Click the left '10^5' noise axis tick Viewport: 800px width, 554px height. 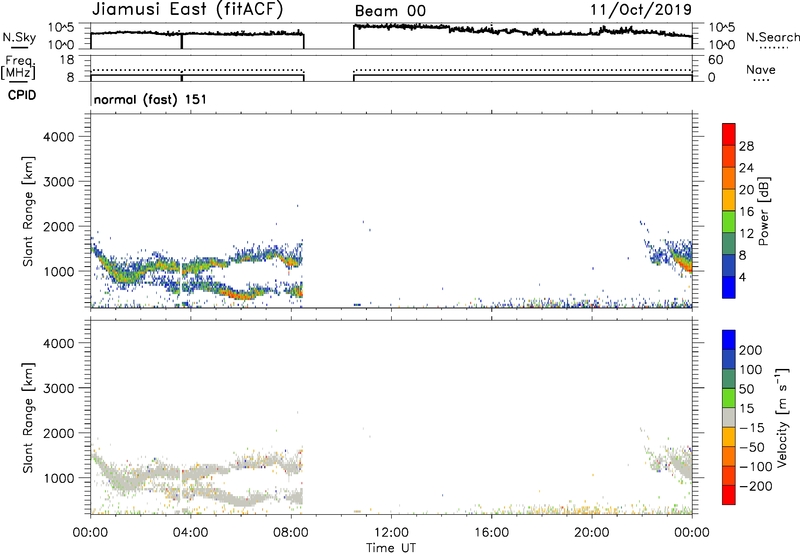click(x=61, y=28)
